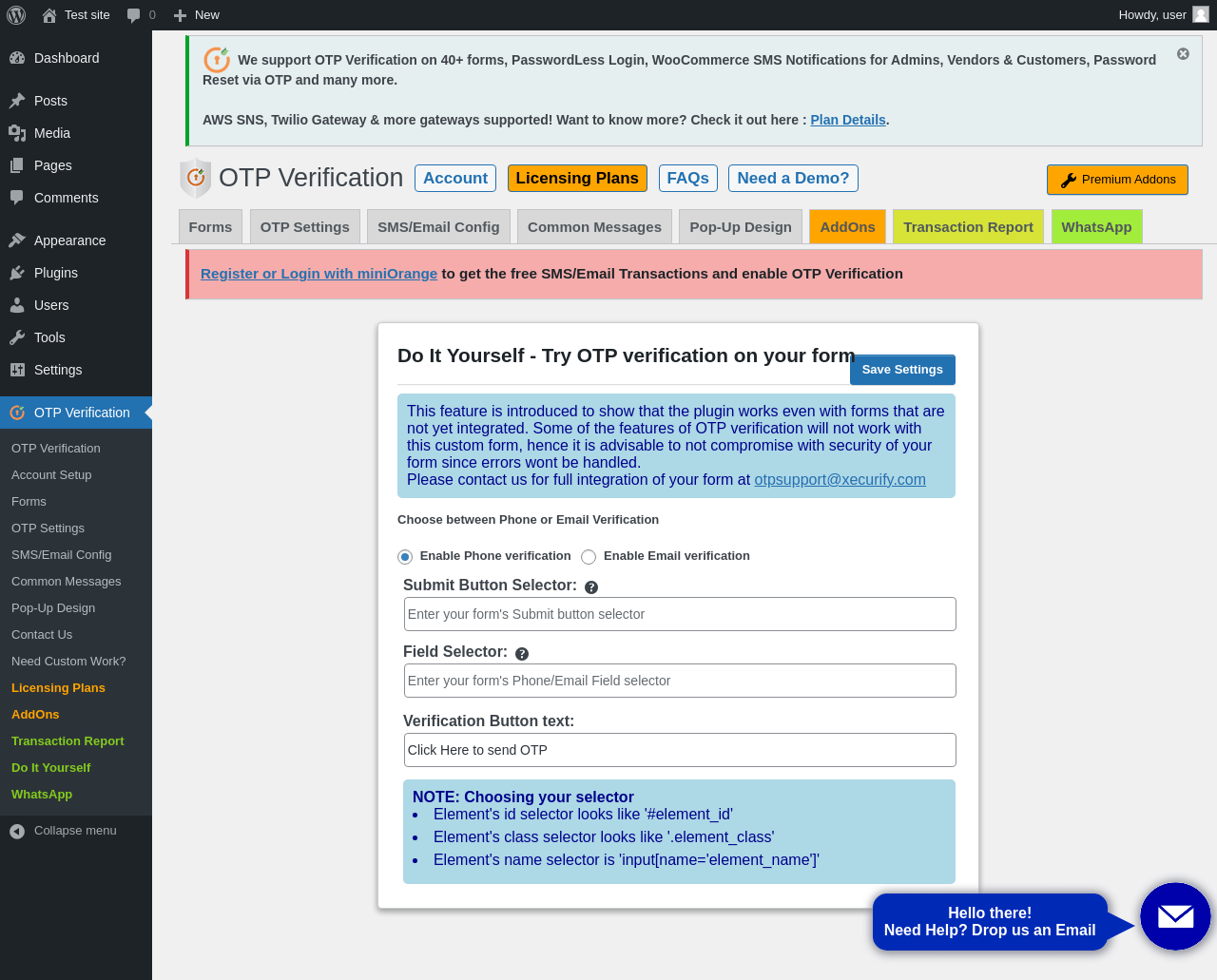Click the Collapse menu arrow icon
This screenshot has height=980, width=1217.
(17, 831)
